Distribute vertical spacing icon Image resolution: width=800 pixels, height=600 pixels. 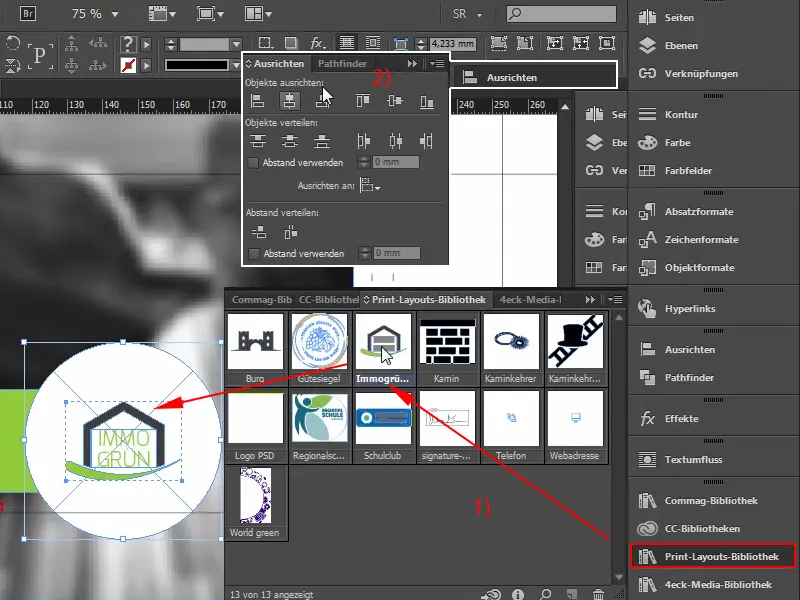(x=259, y=233)
